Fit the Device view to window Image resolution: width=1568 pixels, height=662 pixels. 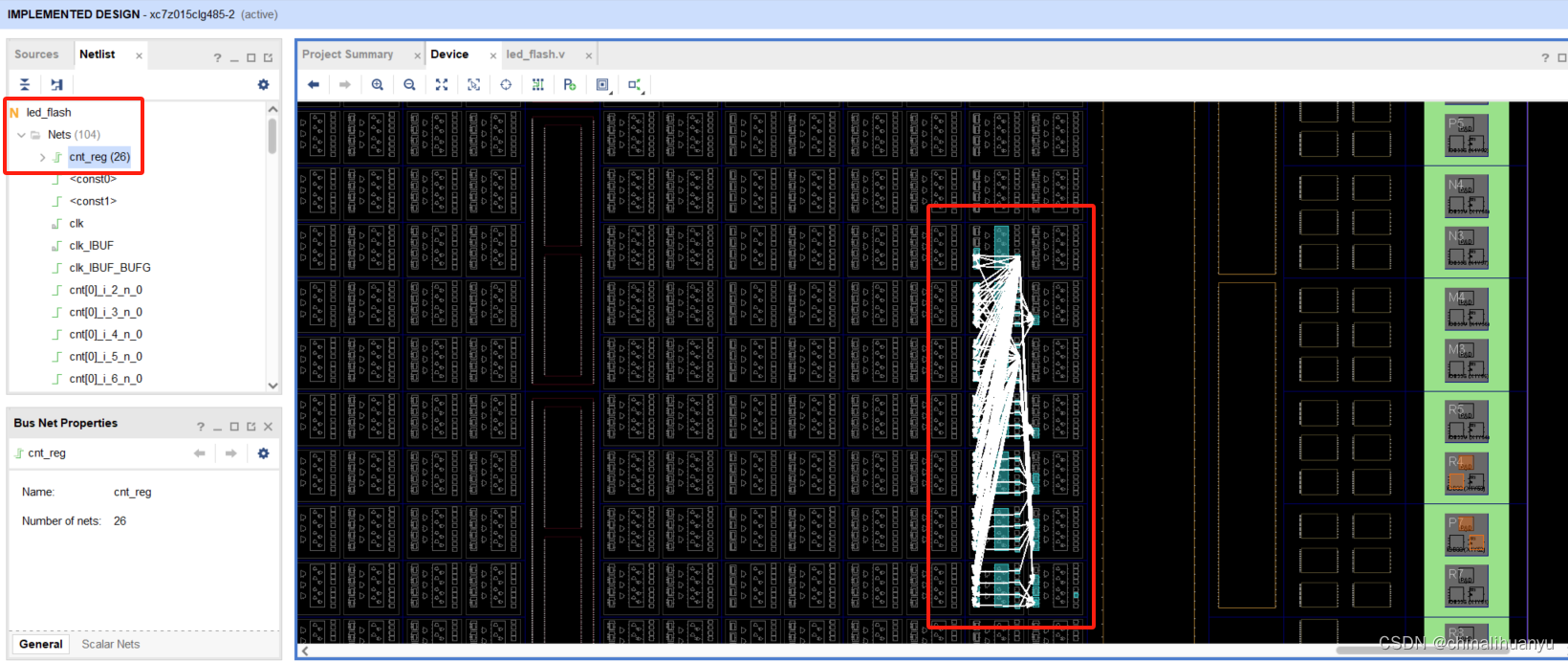442,84
